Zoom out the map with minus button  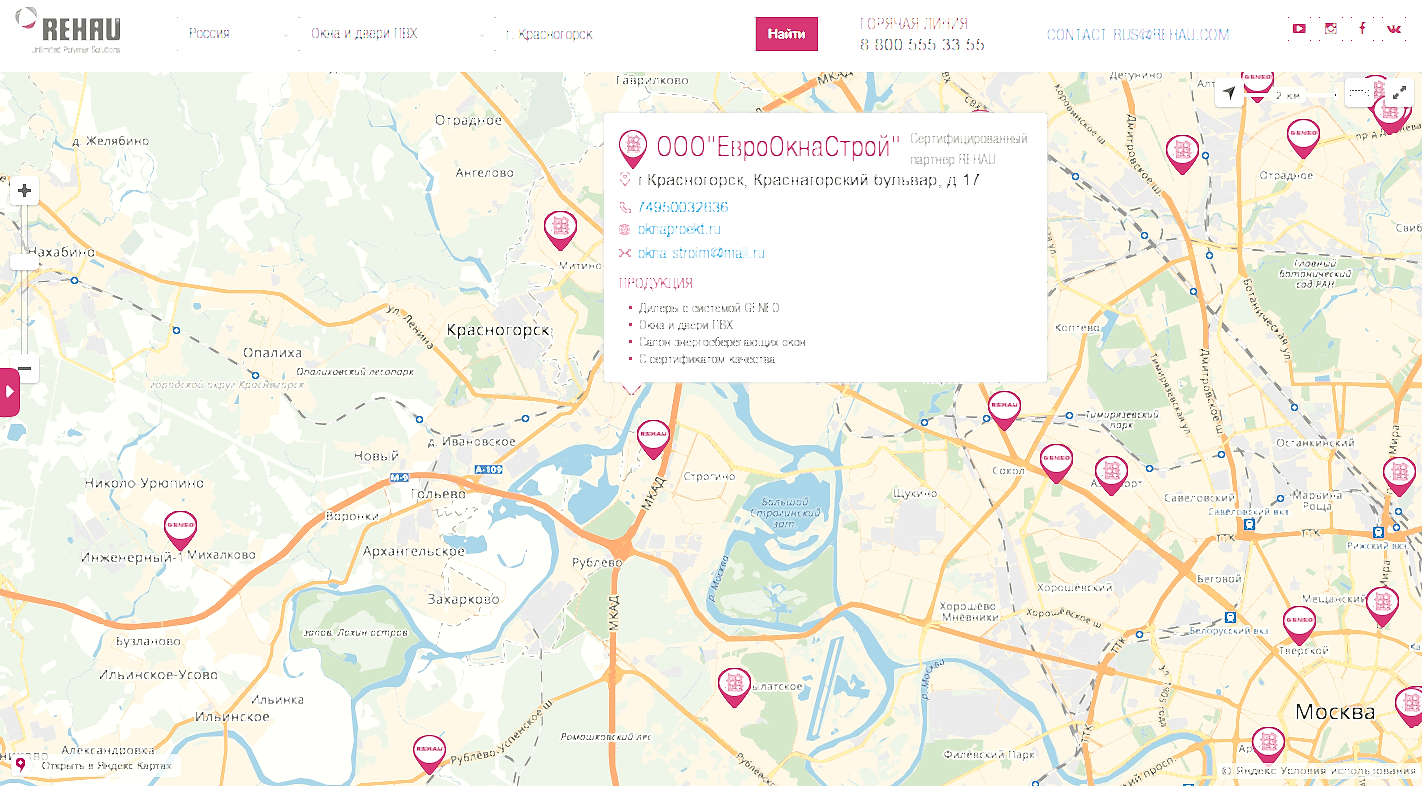25,369
